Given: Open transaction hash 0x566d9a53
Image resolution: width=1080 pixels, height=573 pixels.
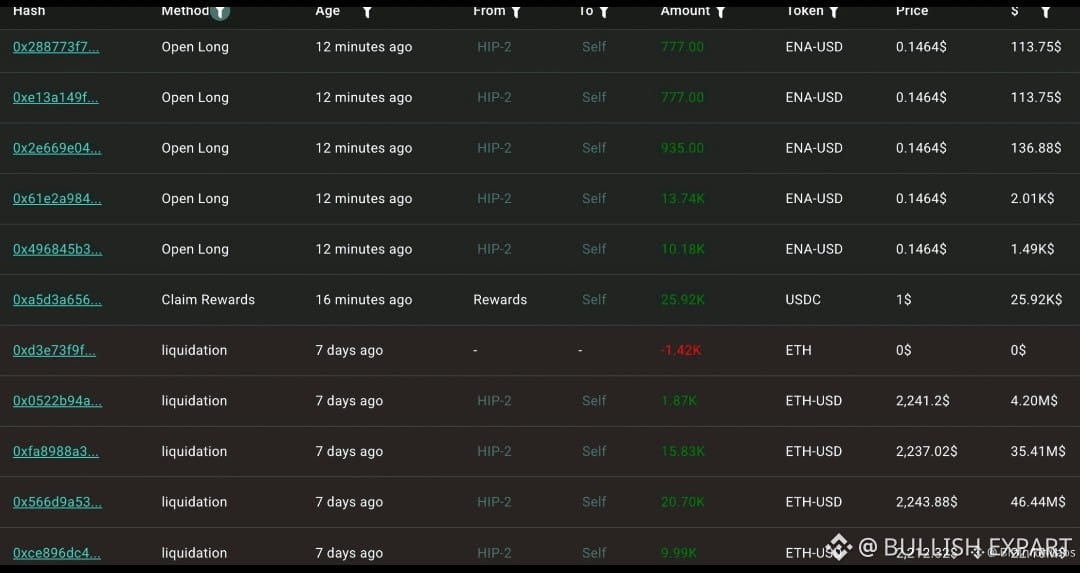Looking at the screenshot, I should pos(57,502).
